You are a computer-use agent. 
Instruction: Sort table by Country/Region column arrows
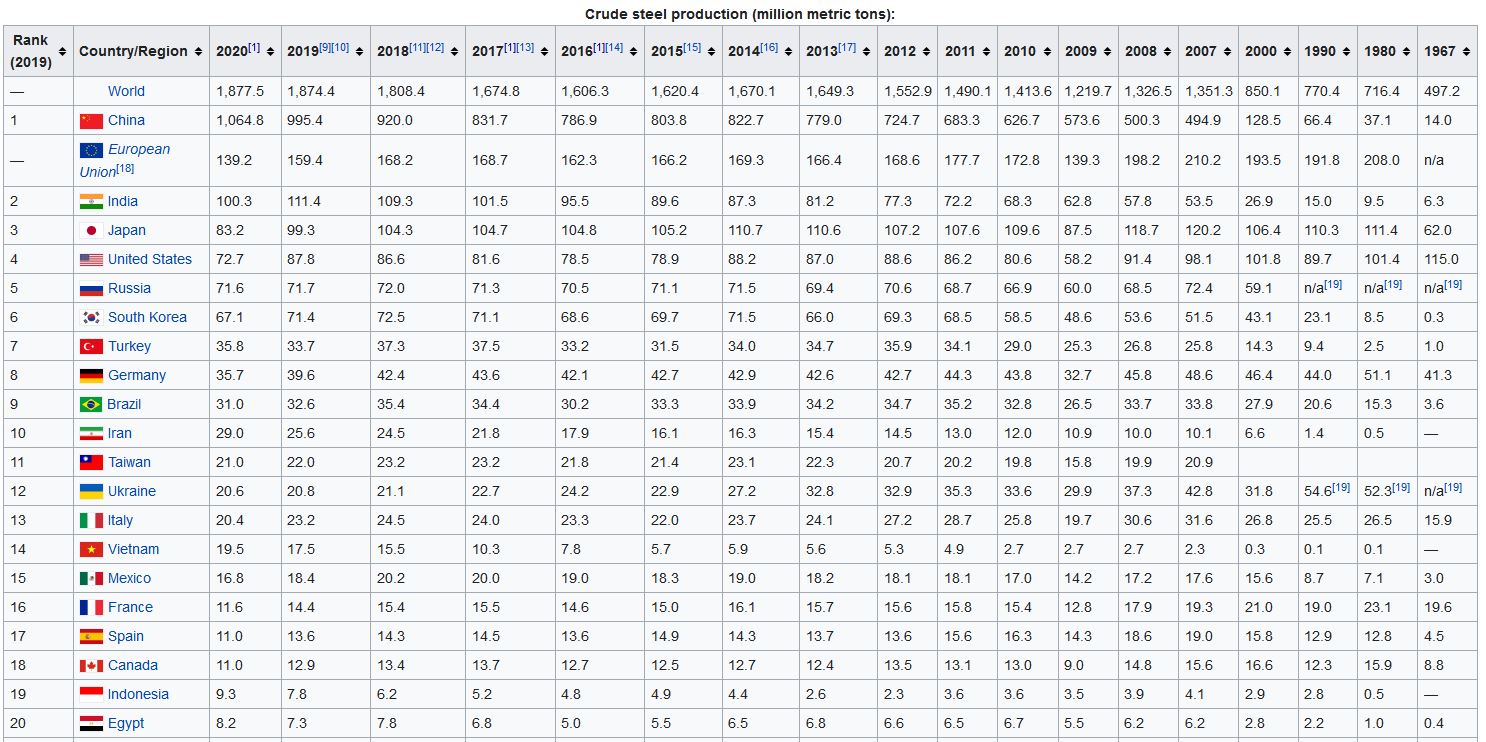click(199, 51)
